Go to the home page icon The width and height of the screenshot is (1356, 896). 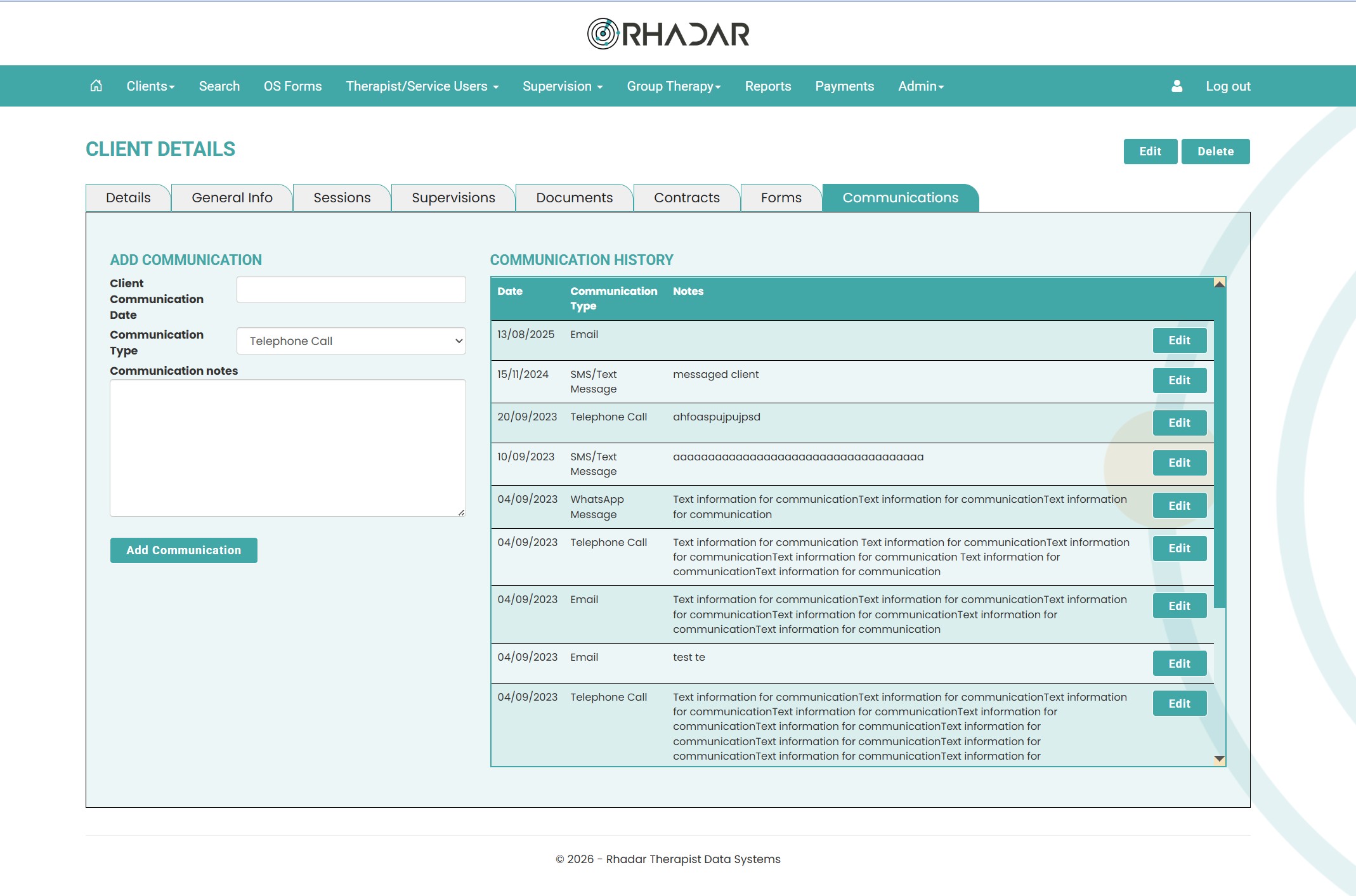click(x=96, y=86)
